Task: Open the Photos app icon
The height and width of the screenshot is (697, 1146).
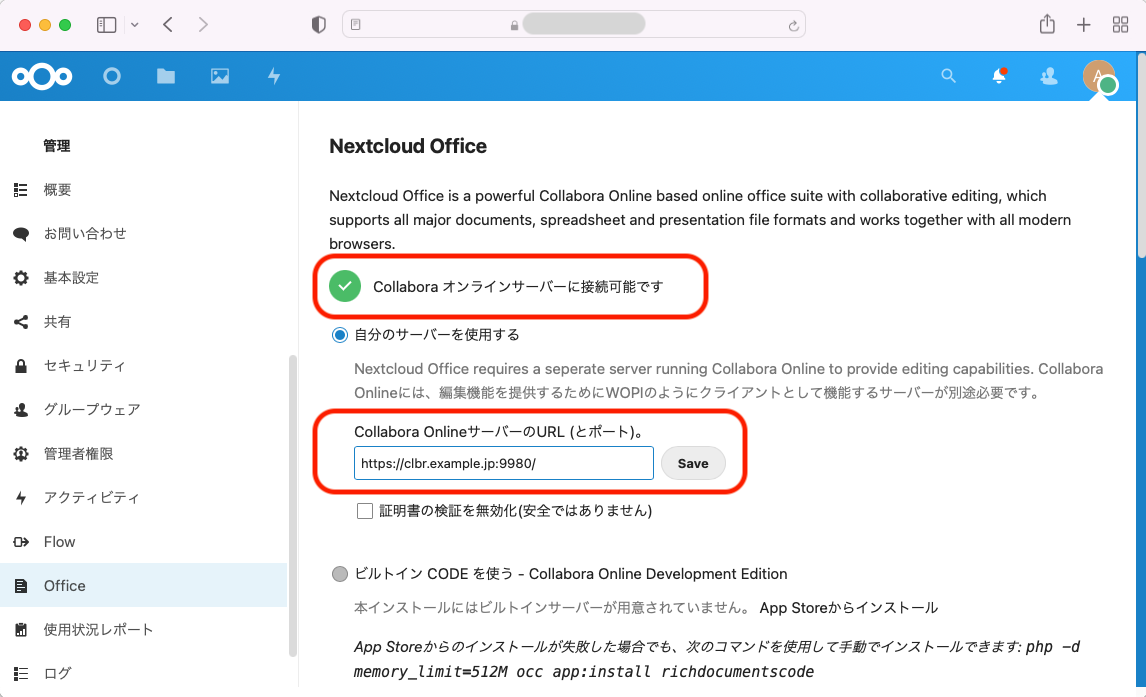Action: (220, 76)
